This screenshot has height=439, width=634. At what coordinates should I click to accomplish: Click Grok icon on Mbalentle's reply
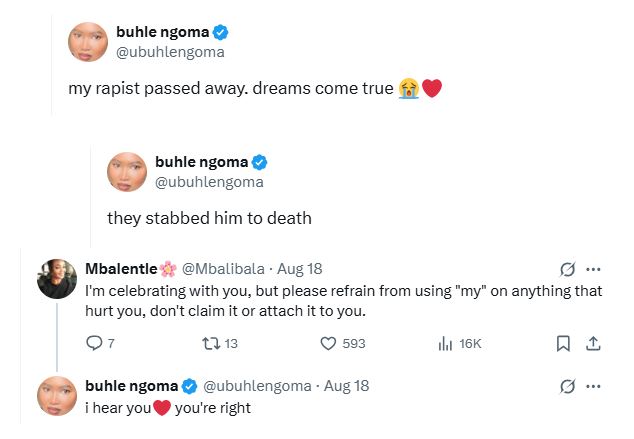point(567,269)
